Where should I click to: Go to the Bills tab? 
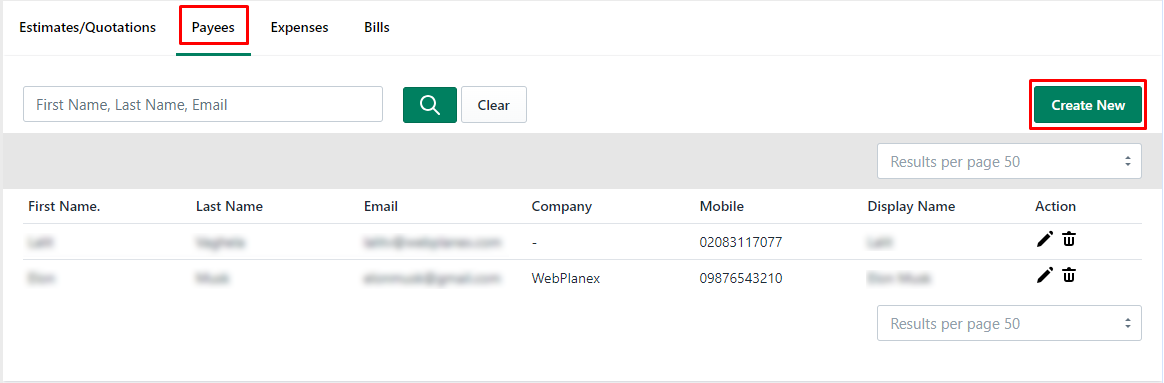pos(376,27)
